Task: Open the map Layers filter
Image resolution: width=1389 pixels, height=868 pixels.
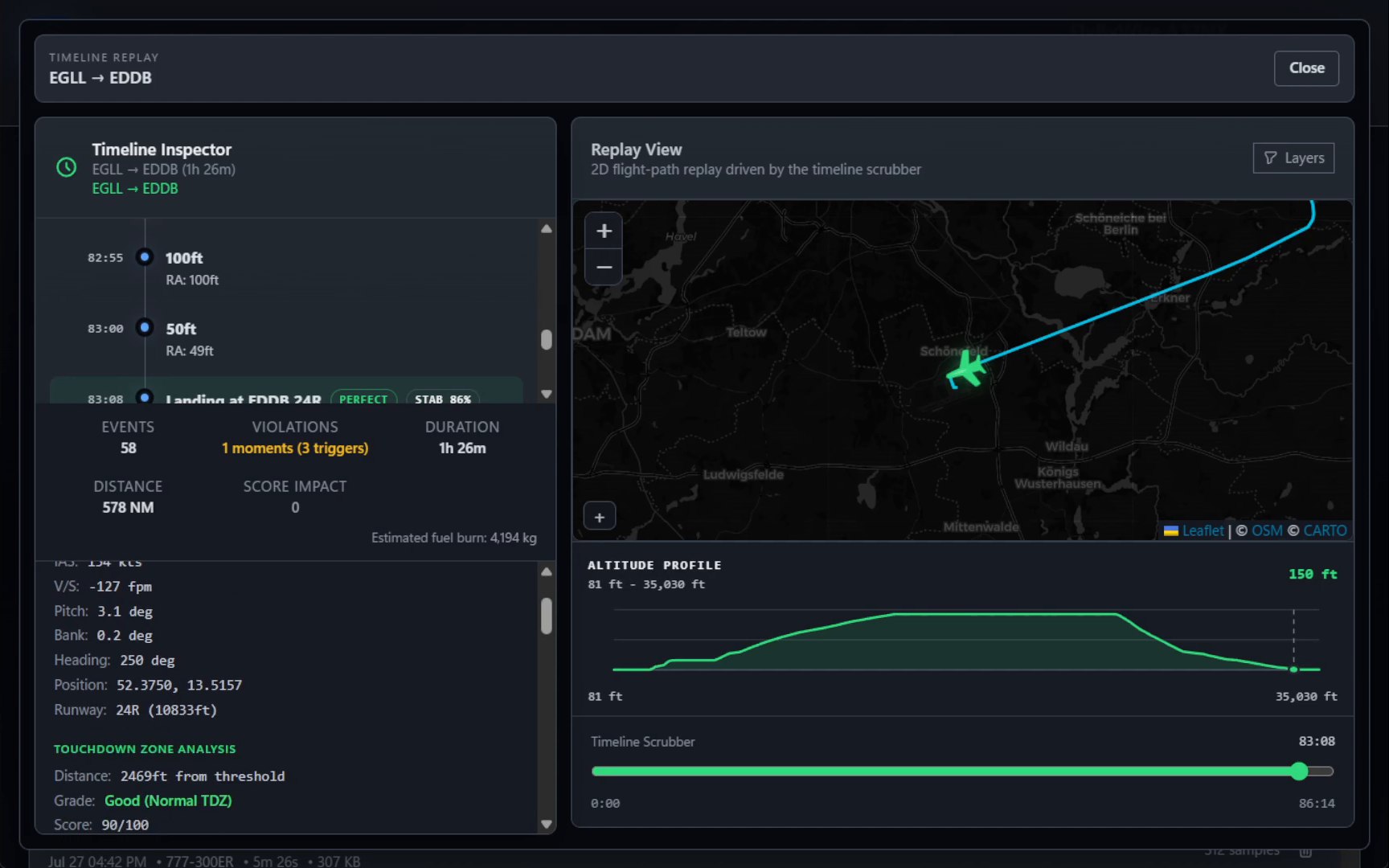Action: [1293, 158]
